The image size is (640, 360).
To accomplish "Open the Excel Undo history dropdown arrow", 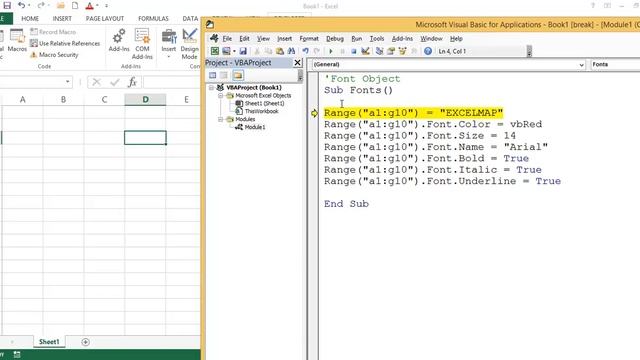I will pos(29,6).
